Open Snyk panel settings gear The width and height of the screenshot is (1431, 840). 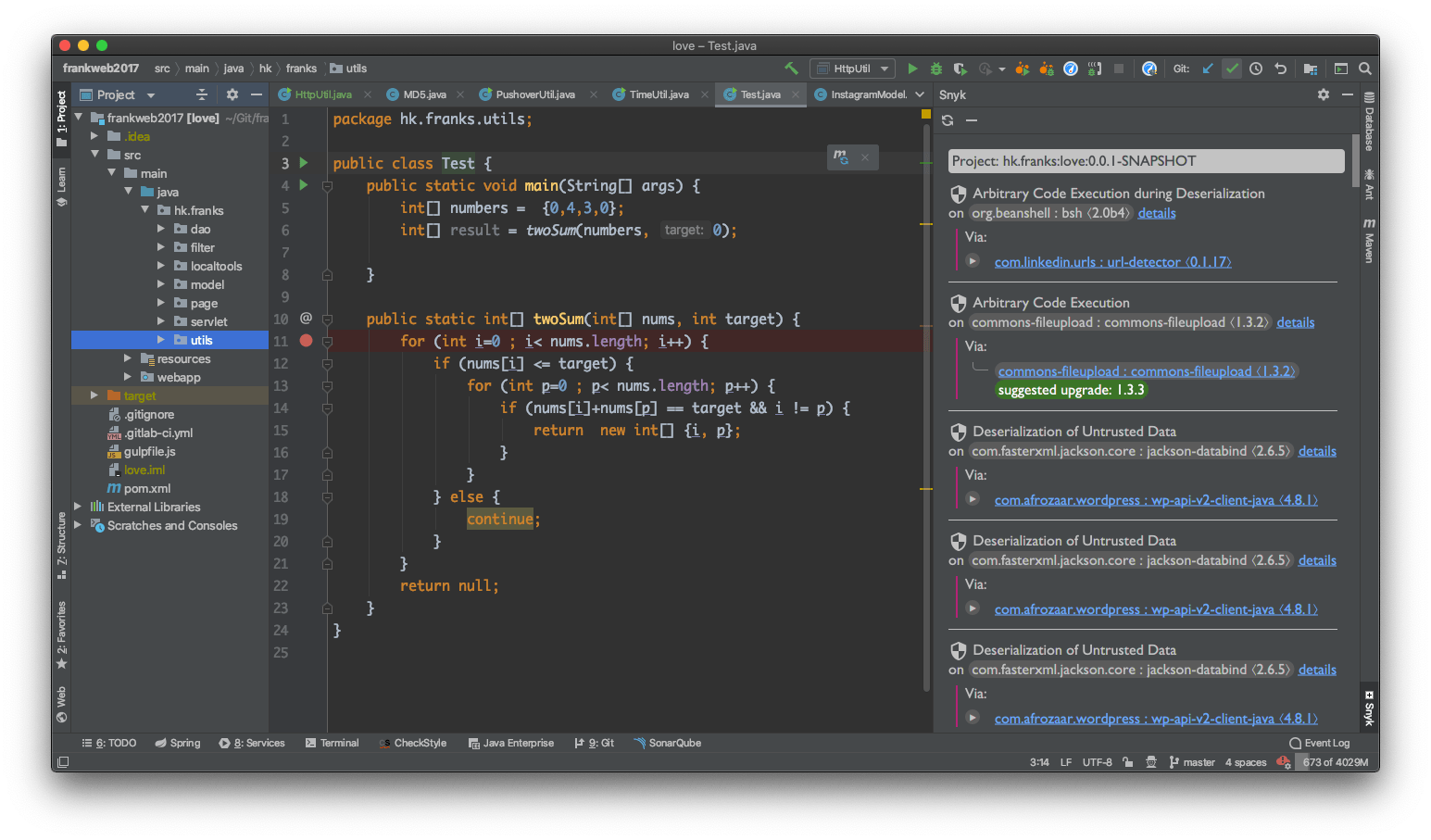tap(1324, 94)
